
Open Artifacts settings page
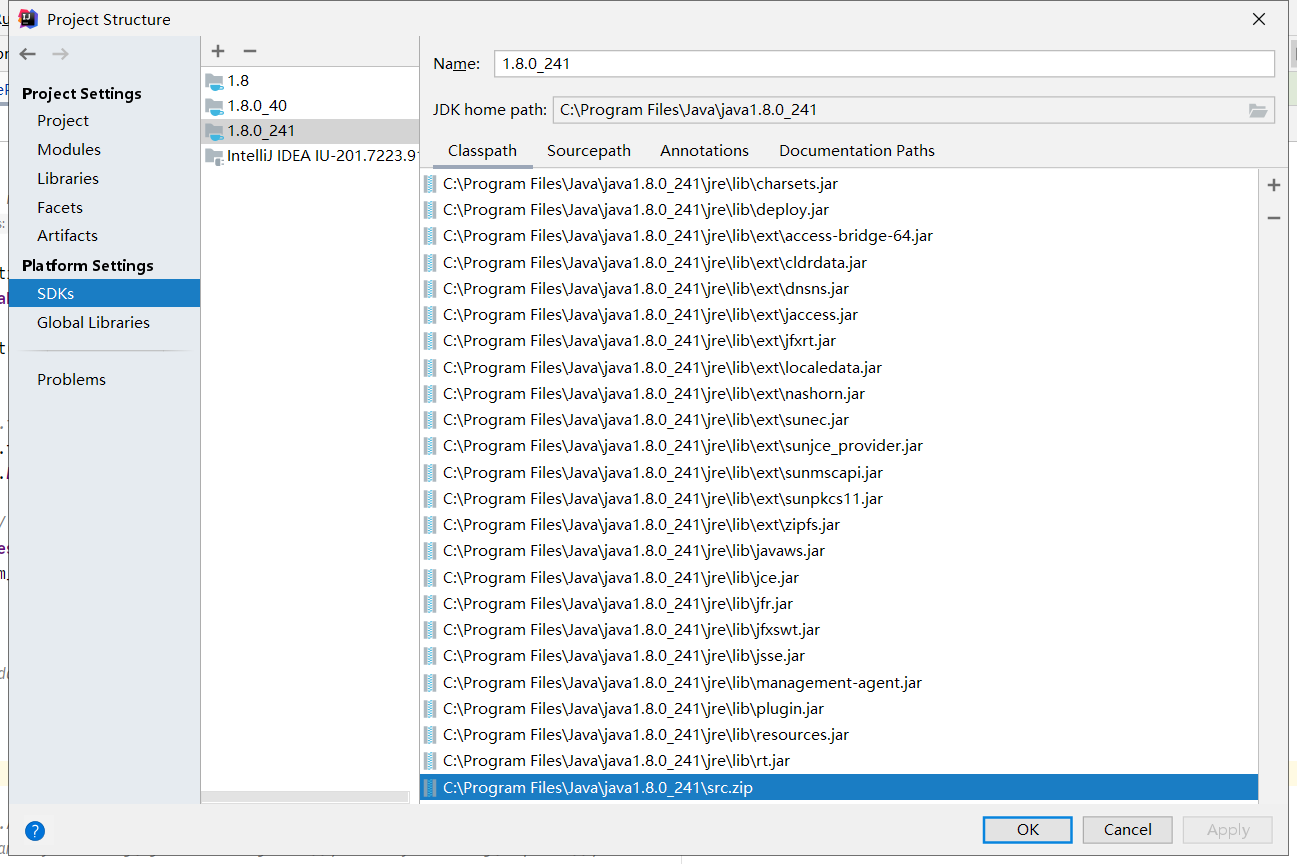click(67, 236)
